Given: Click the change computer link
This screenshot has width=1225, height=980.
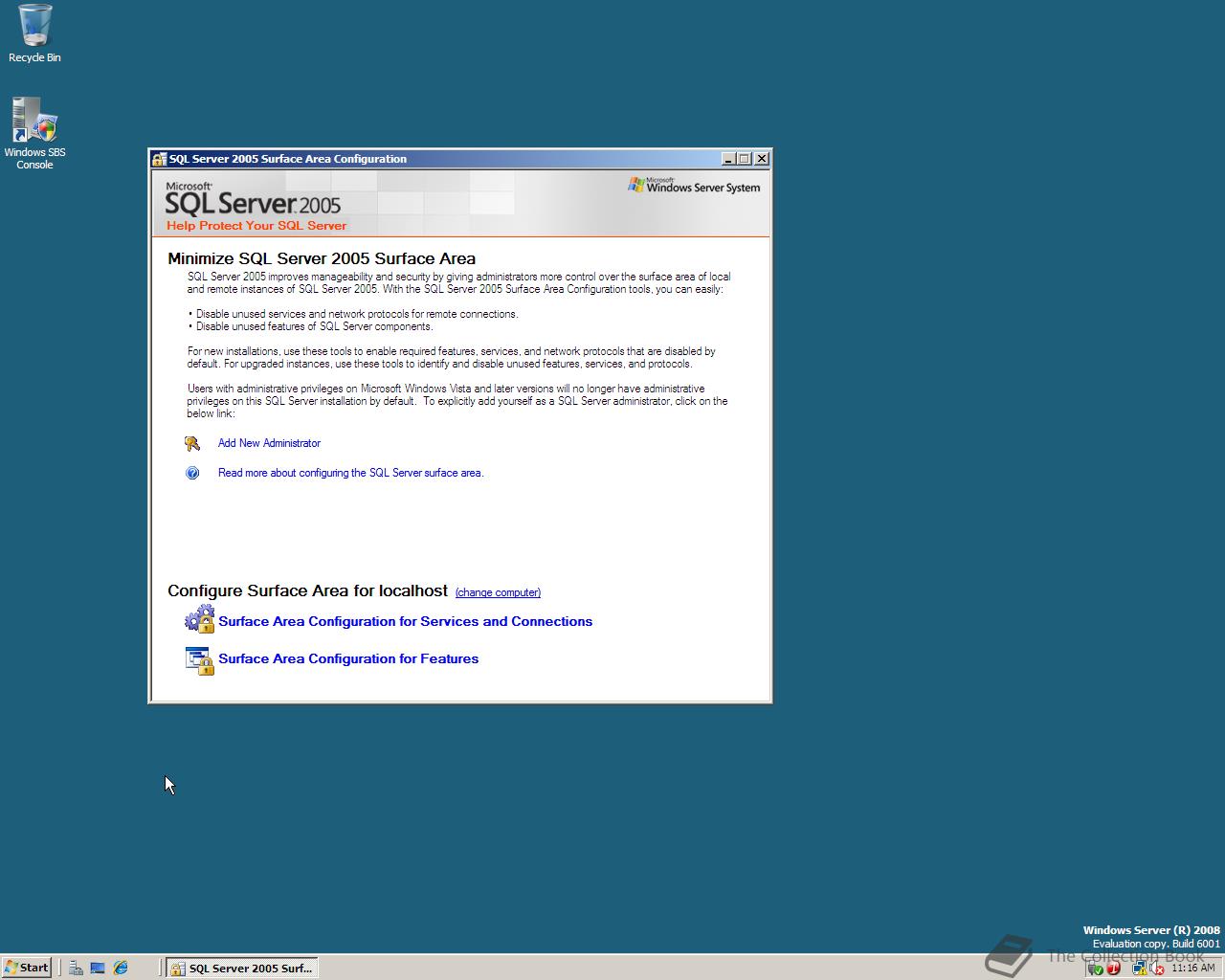Looking at the screenshot, I should 498,592.
